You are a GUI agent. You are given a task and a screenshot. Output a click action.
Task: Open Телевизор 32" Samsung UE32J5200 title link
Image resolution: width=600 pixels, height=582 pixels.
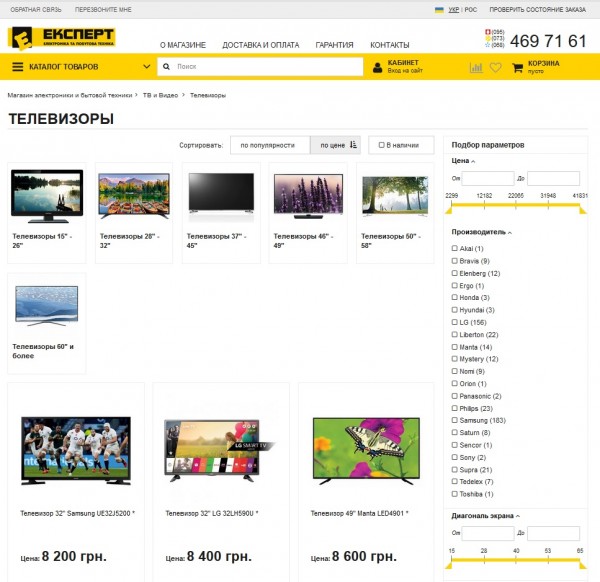(78, 513)
